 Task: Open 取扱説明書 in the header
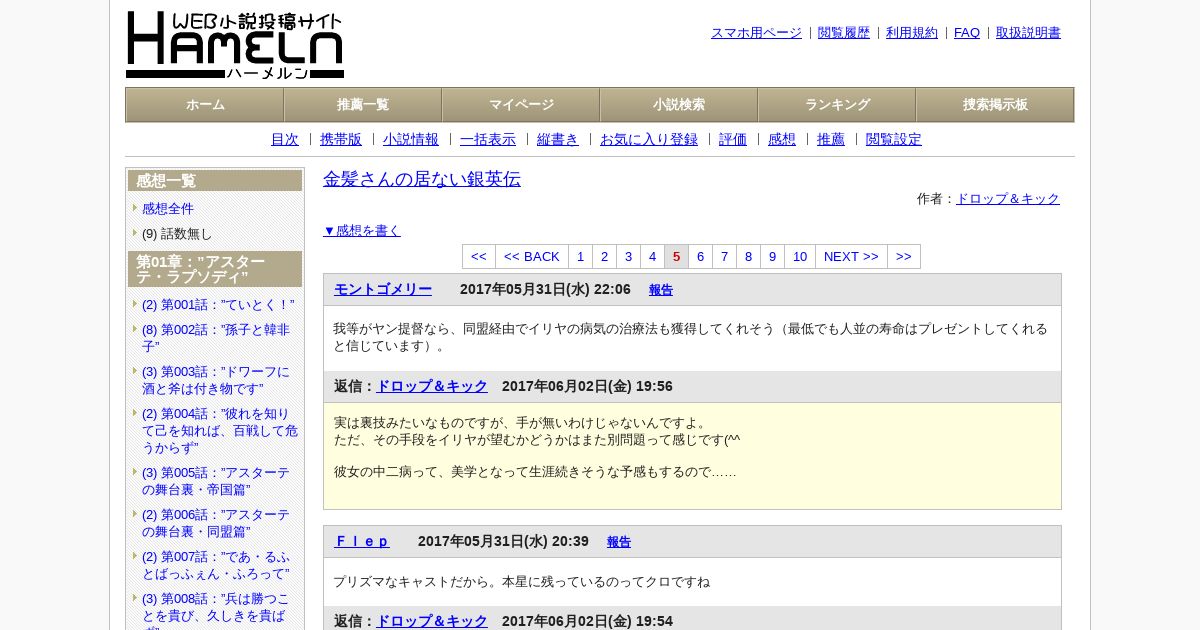pos(1028,32)
